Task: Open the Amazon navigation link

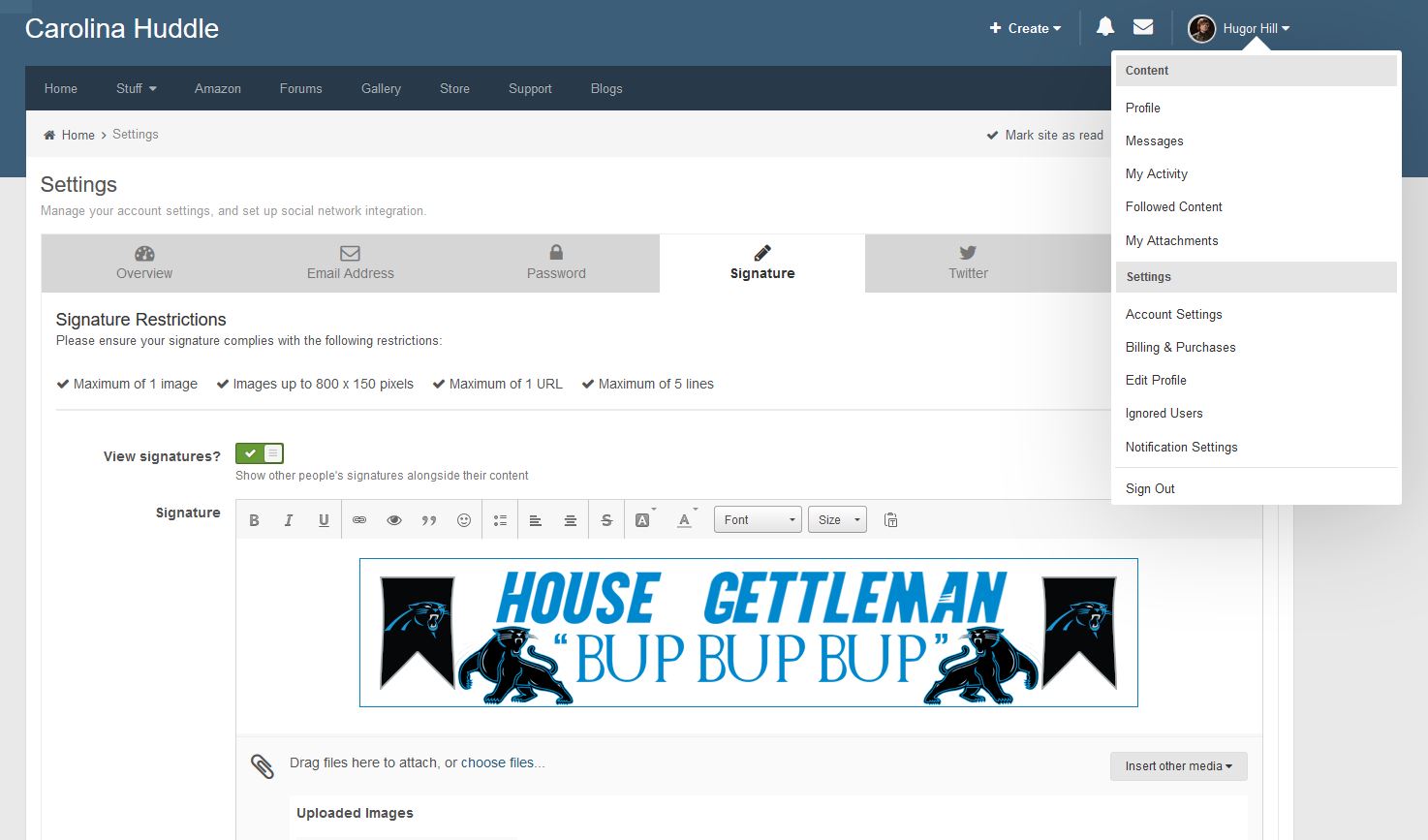Action: (x=218, y=88)
